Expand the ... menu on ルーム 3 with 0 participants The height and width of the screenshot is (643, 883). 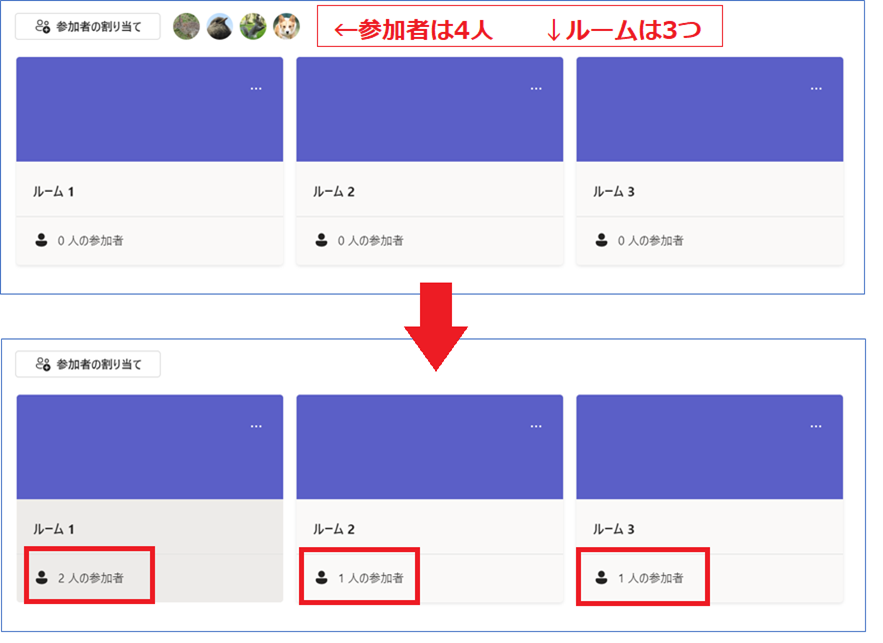[816, 88]
